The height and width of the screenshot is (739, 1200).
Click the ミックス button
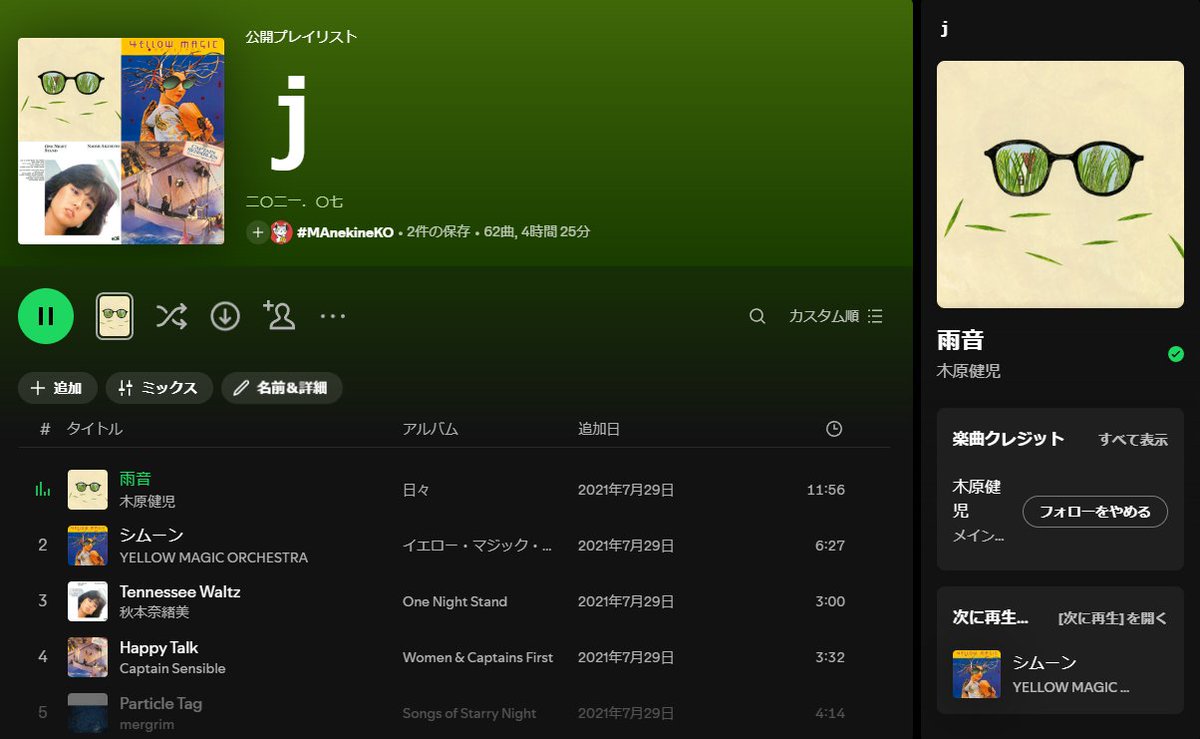pos(159,388)
